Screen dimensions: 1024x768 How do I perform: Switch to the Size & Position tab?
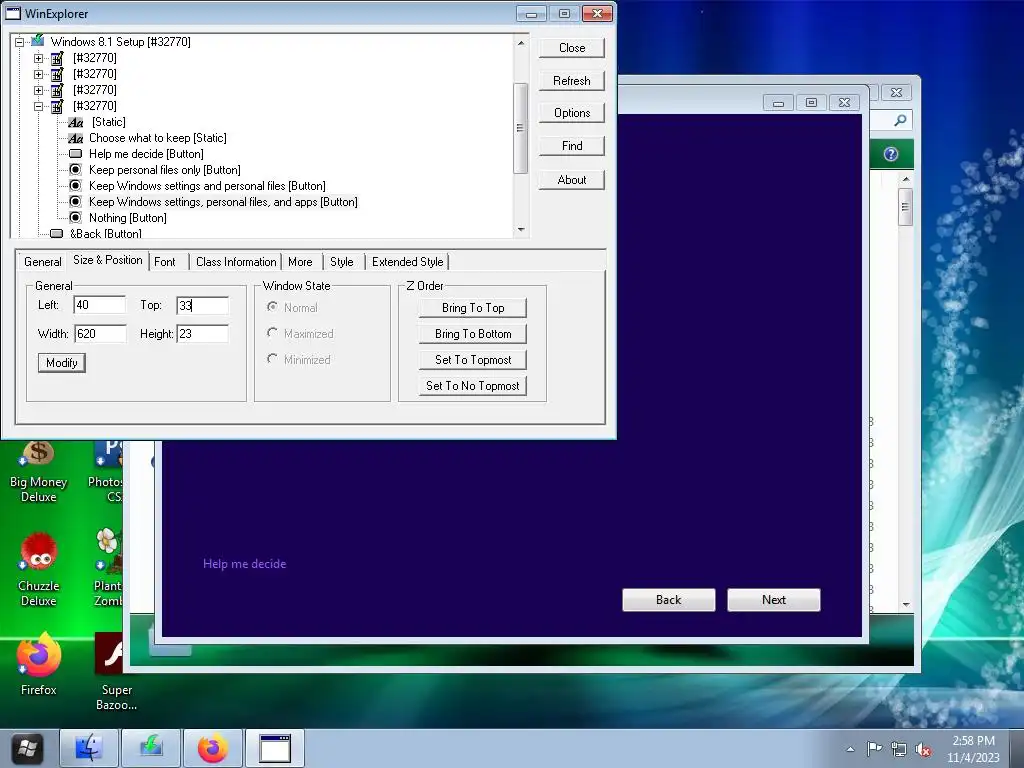108,260
